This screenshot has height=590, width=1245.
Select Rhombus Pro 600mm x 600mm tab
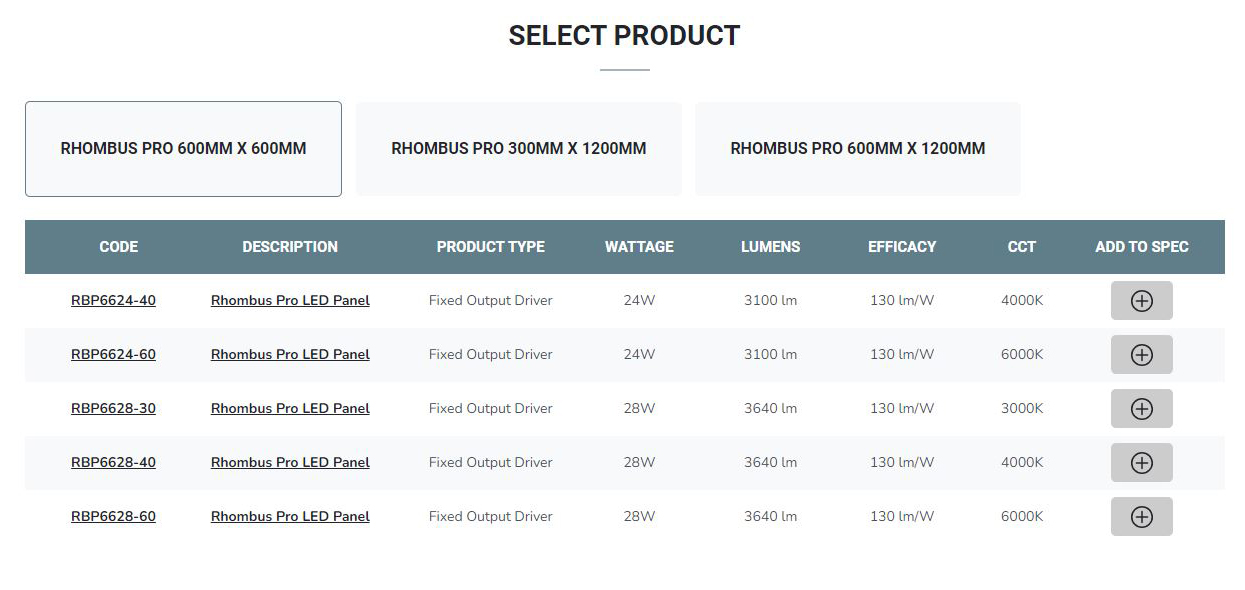click(x=183, y=149)
